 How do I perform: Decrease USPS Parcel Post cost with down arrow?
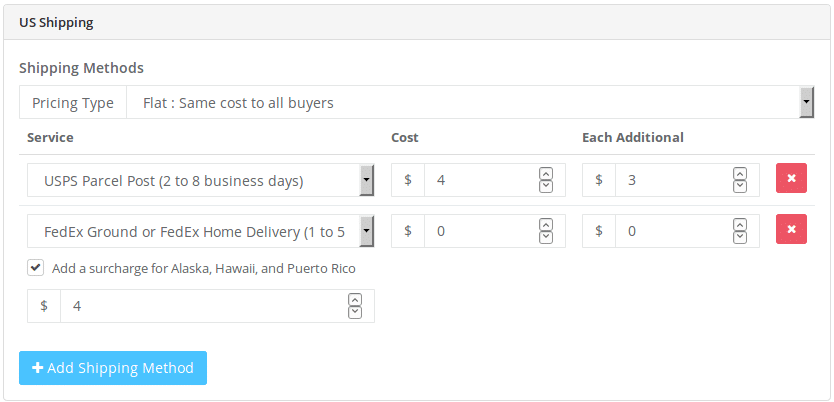pyautogui.click(x=546, y=186)
